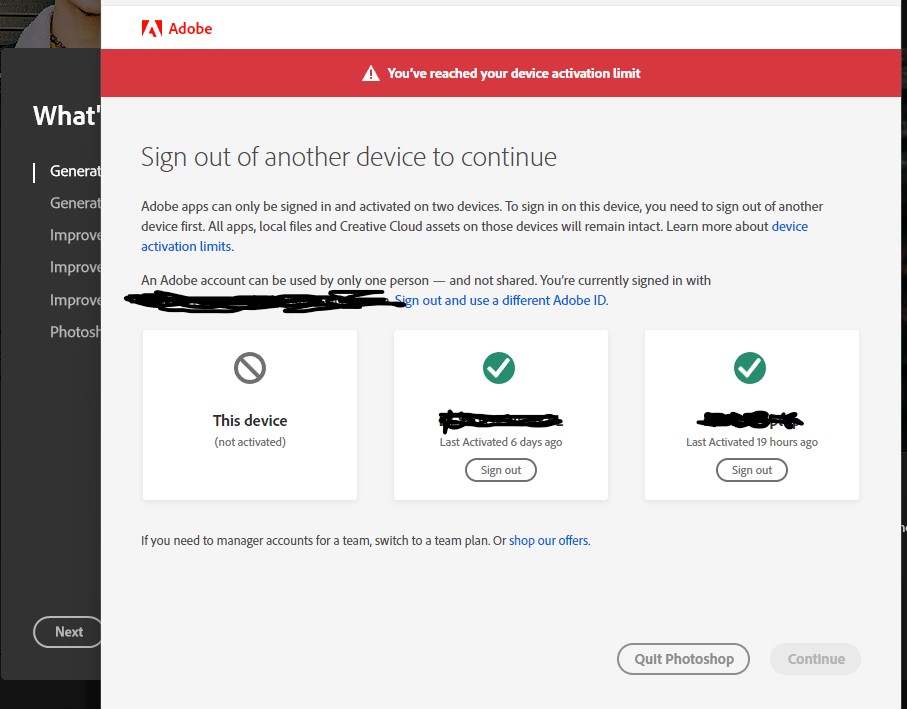Sign out the device last activated 19 hours ago
The image size is (907, 709).
(751, 469)
